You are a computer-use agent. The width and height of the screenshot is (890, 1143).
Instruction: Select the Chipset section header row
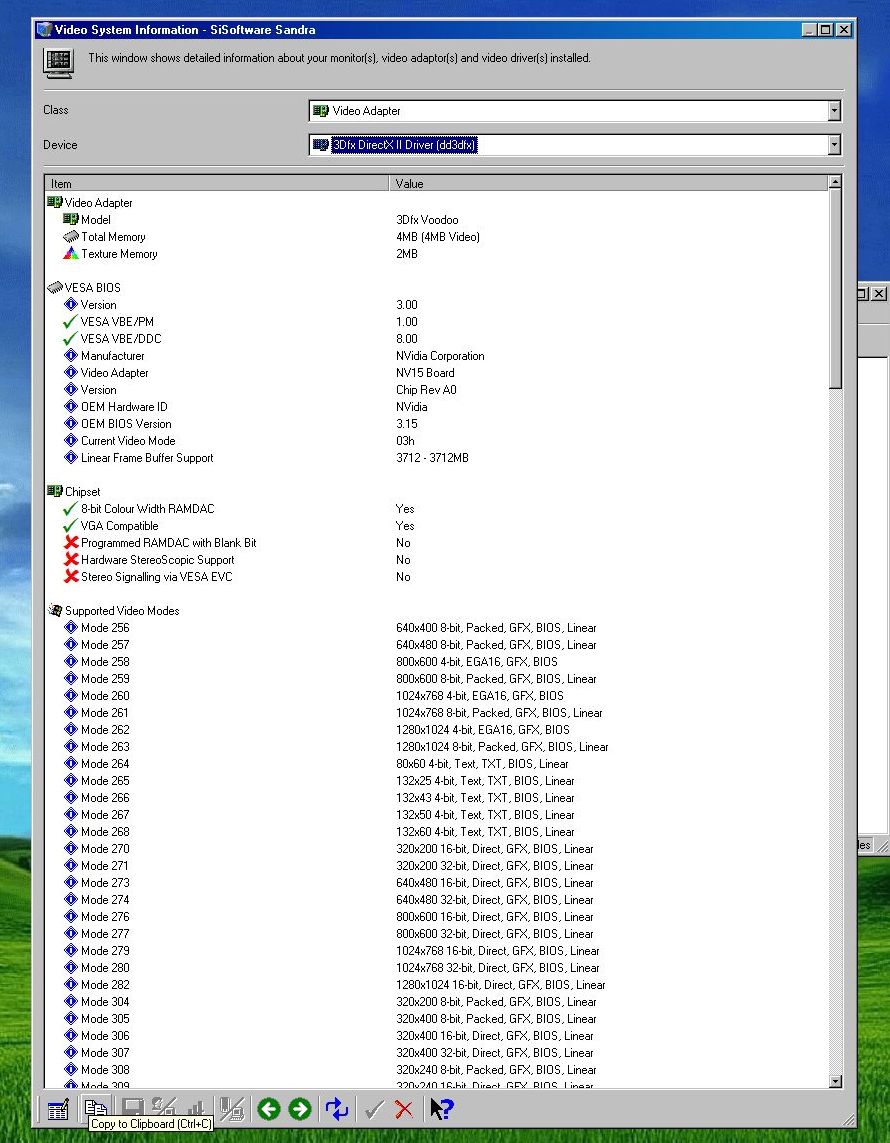[x=436, y=491]
